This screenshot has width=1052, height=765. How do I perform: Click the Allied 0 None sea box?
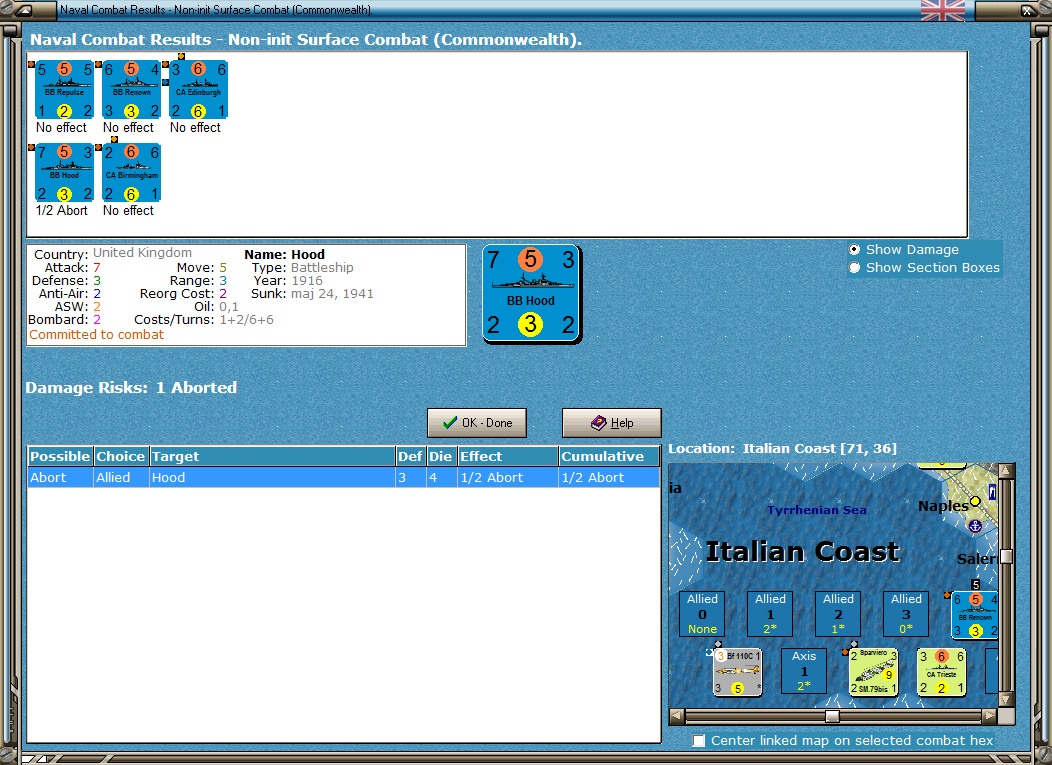[x=702, y=613]
